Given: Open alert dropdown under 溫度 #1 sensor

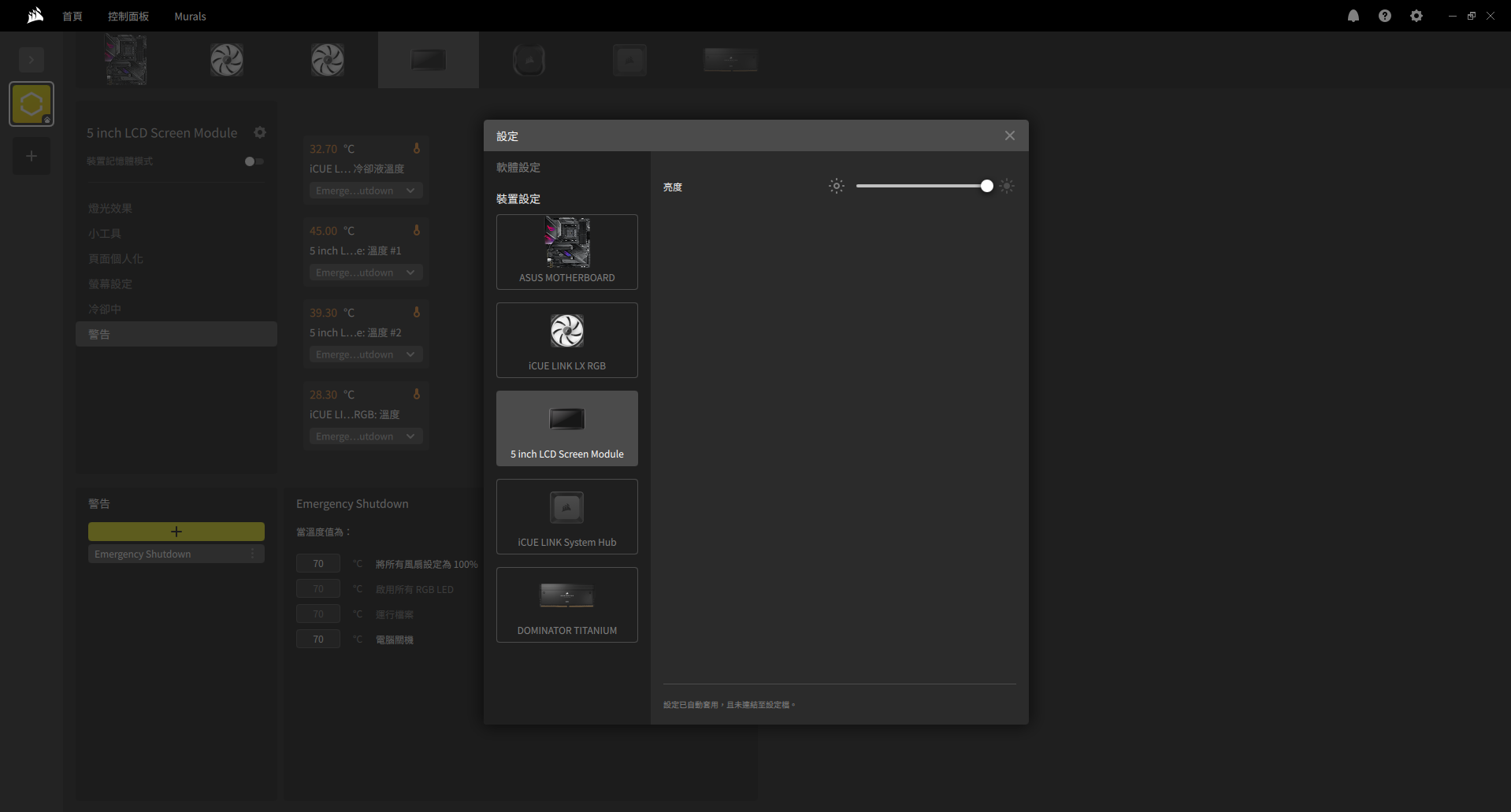Looking at the screenshot, I should click(366, 273).
